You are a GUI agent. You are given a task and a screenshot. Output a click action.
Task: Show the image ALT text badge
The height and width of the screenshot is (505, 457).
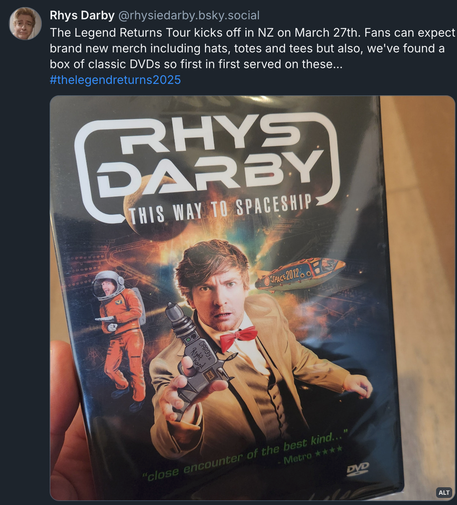(x=444, y=492)
